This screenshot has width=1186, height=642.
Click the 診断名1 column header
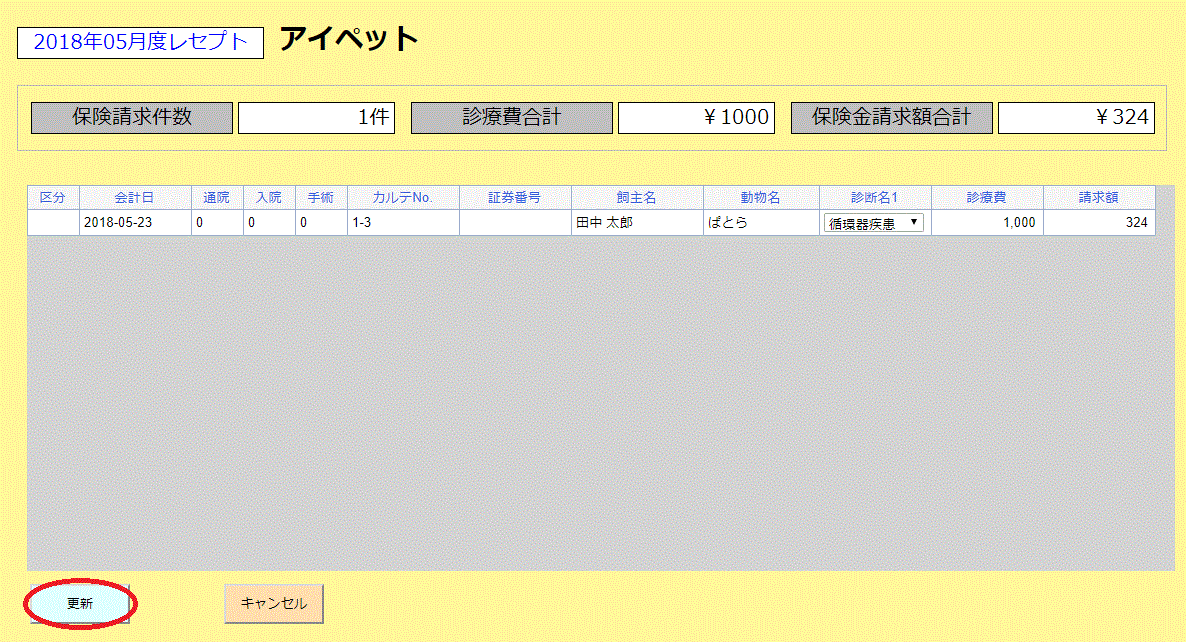click(875, 197)
